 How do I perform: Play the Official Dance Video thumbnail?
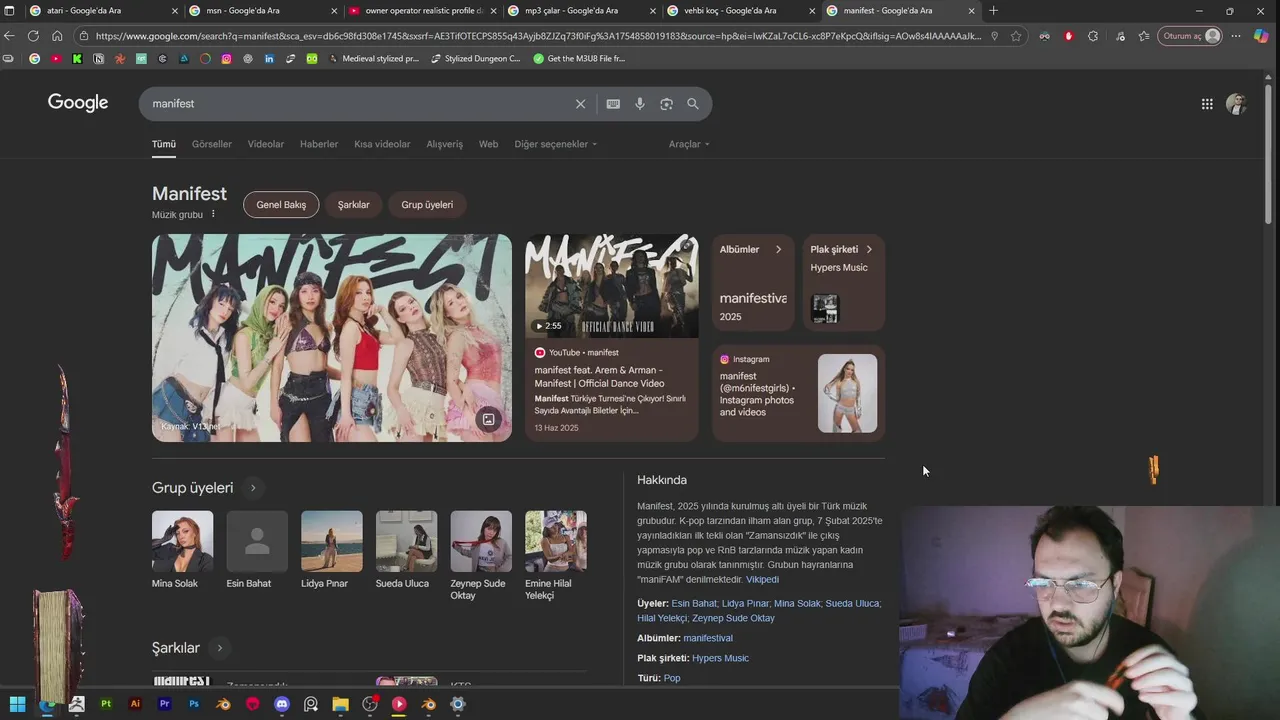click(x=612, y=286)
